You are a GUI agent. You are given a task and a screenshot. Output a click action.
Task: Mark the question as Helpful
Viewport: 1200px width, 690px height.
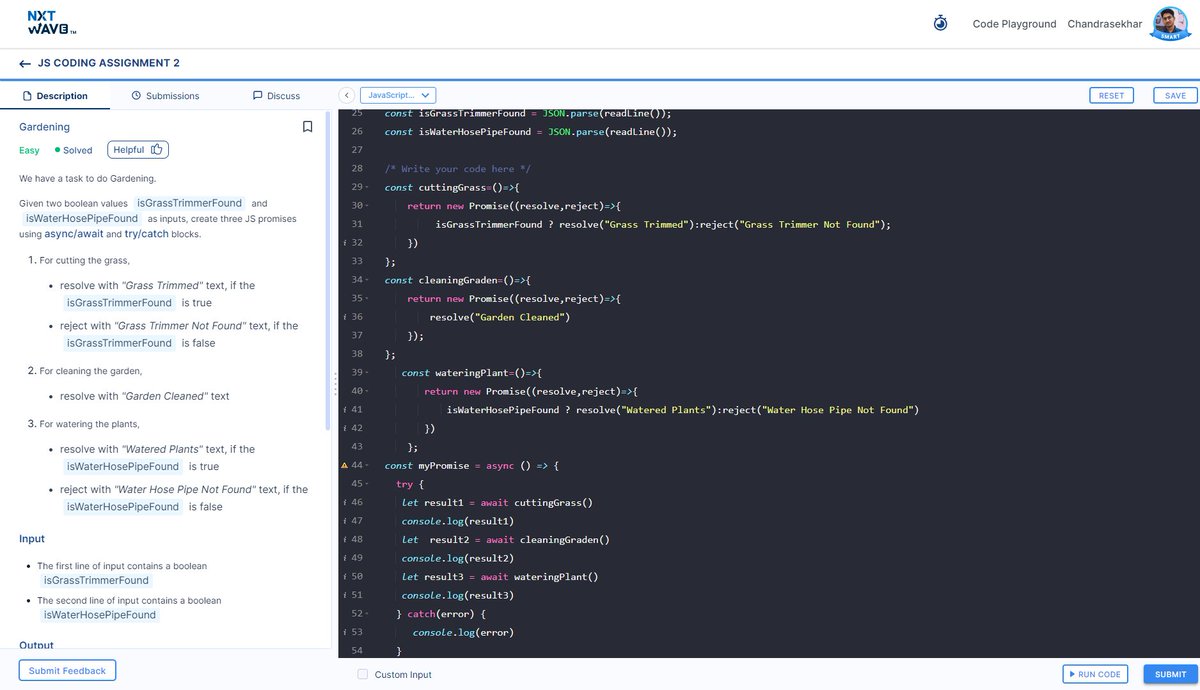coord(138,150)
